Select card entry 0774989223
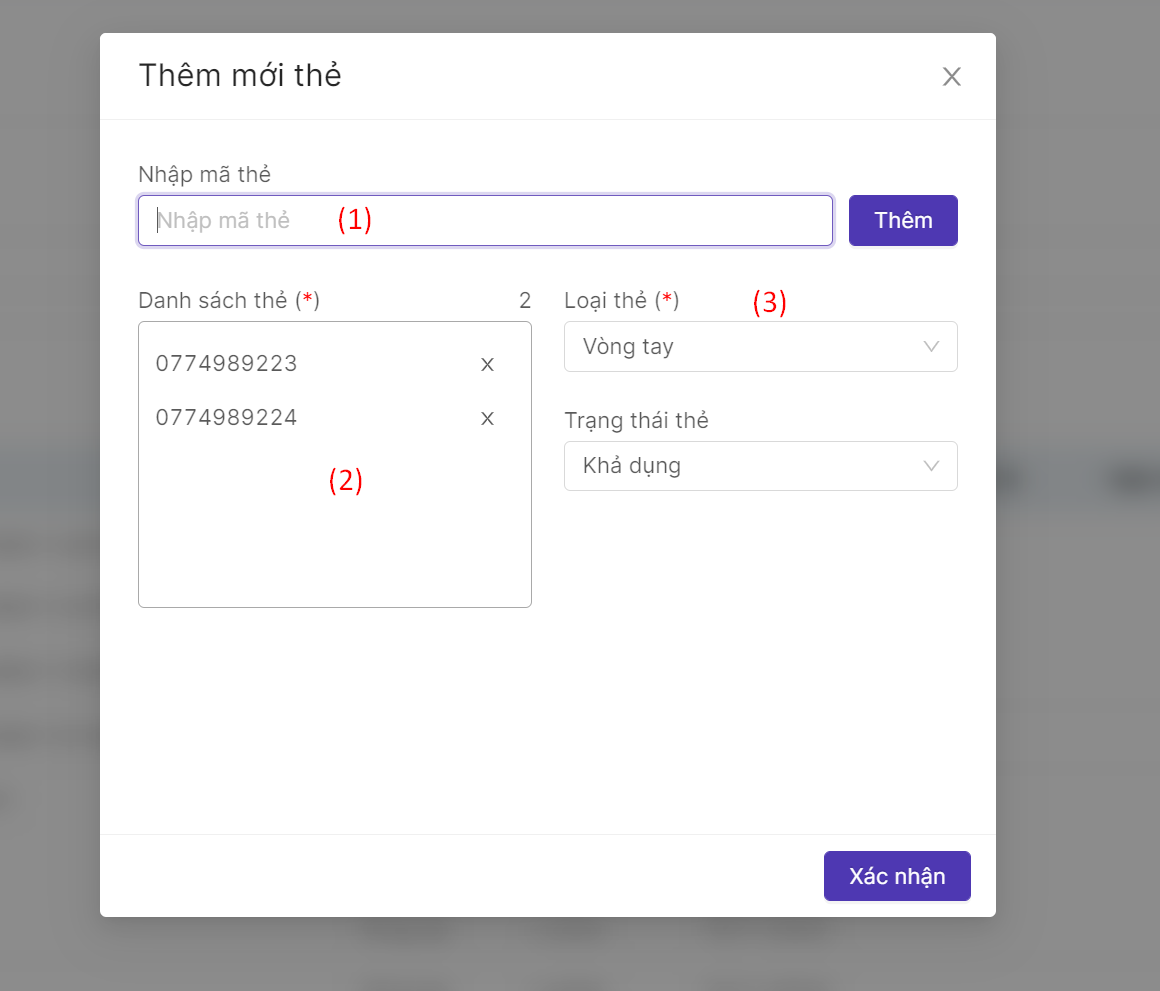 pyautogui.click(x=227, y=364)
